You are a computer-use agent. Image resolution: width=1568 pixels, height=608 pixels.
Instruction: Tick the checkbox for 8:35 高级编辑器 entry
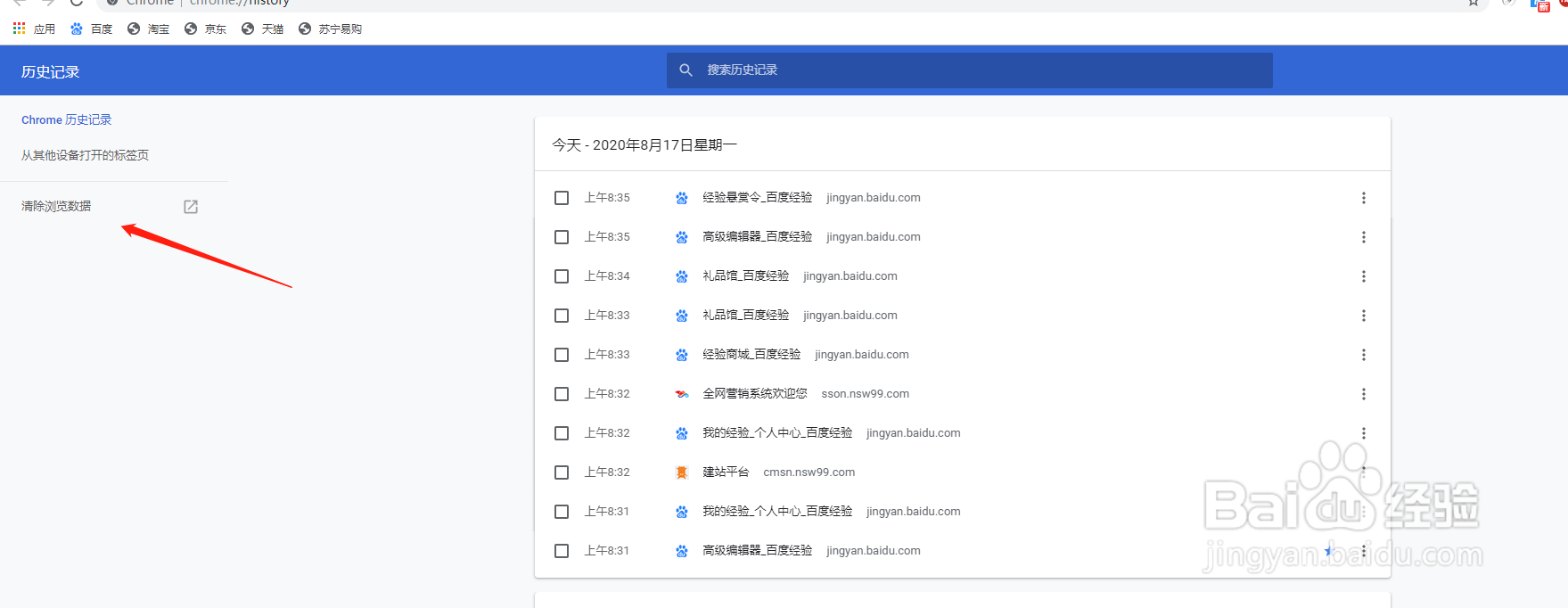(x=562, y=237)
